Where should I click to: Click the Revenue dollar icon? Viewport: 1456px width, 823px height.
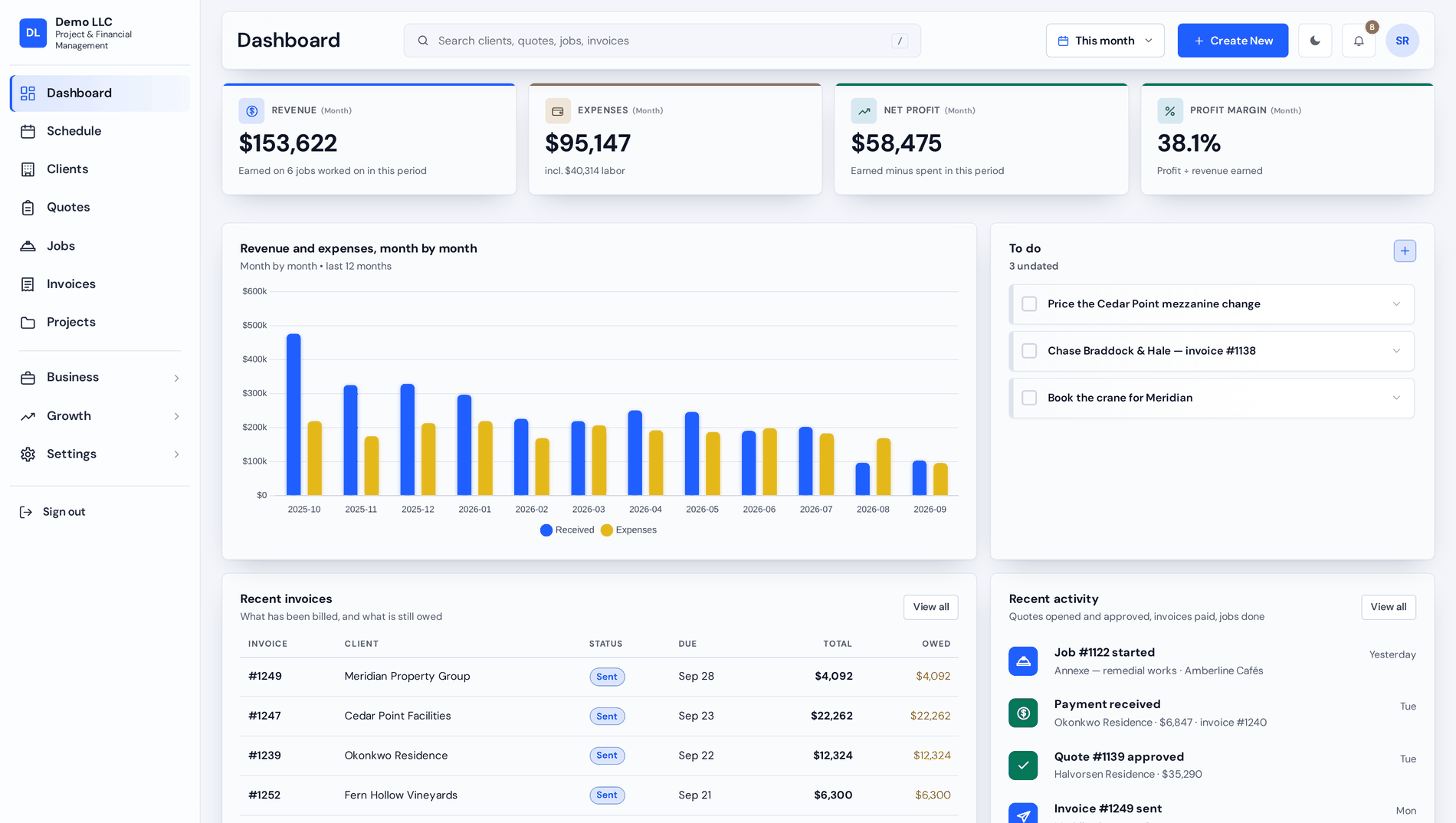point(251,111)
